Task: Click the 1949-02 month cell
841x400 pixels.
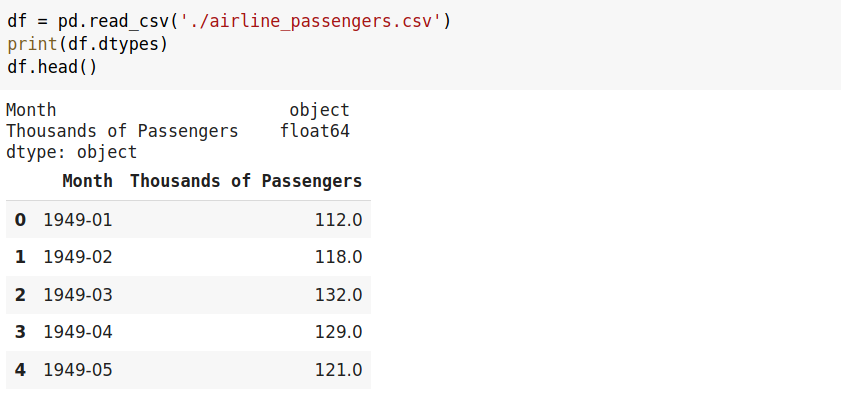Action: 78,257
